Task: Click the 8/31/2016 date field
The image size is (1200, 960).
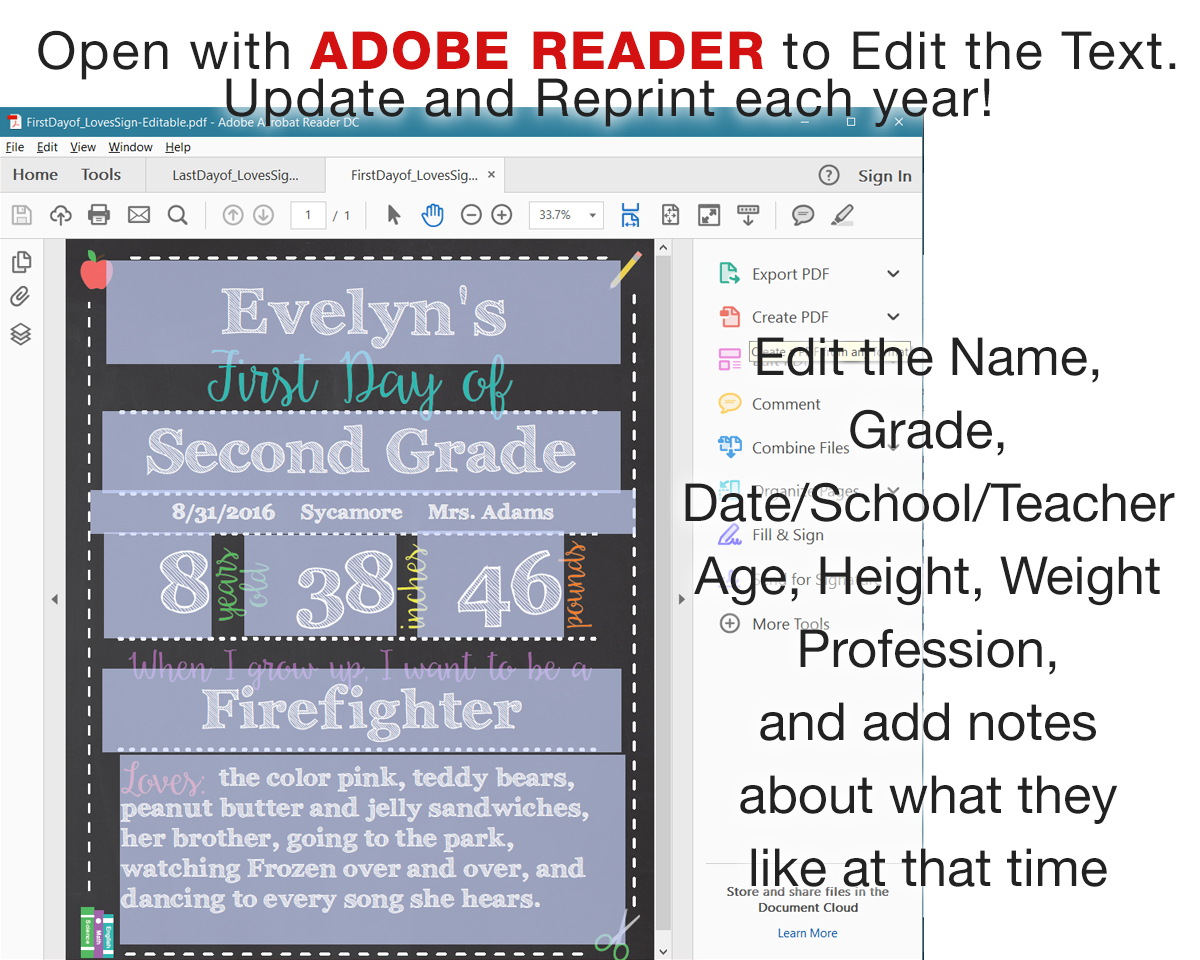Action: coord(224,512)
